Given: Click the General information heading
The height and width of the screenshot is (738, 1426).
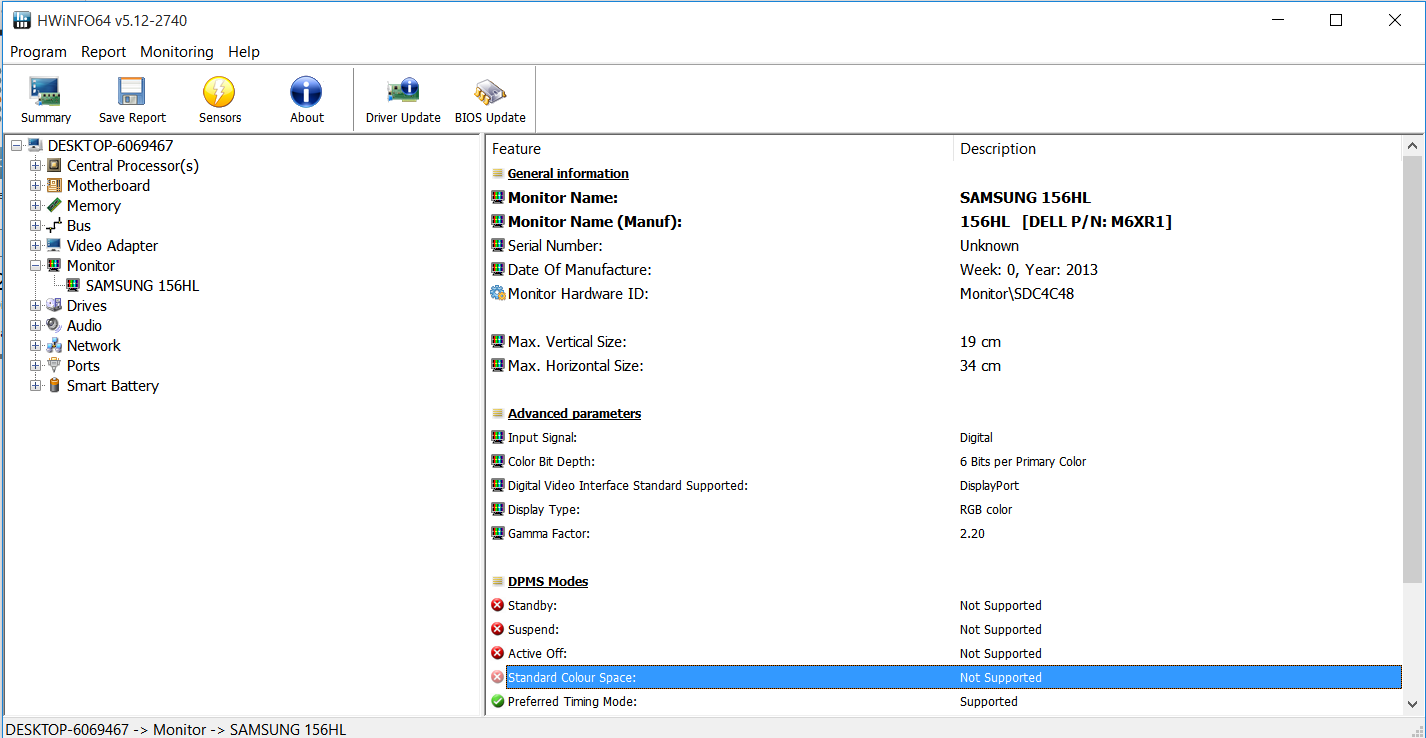Looking at the screenshot, I should coord(568,174).
